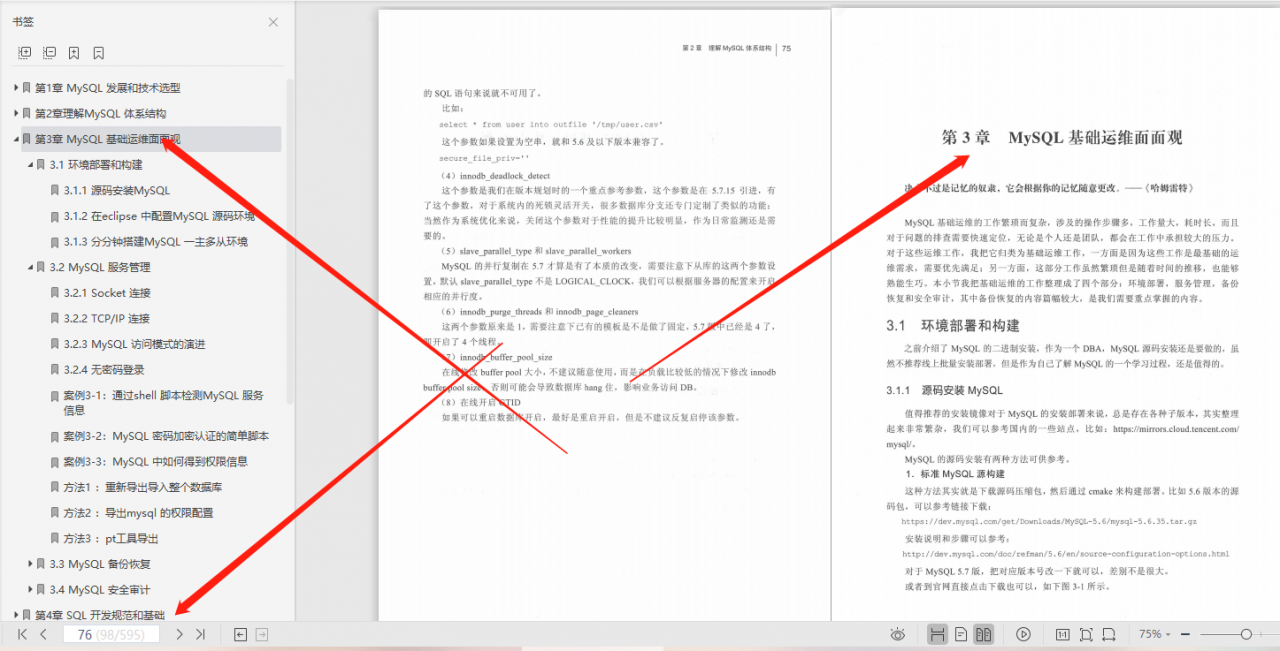1280x651 pixels.
Task: Select 第2章理解MySQL 体系结构 bookmark text
Action: pos(101,113)
